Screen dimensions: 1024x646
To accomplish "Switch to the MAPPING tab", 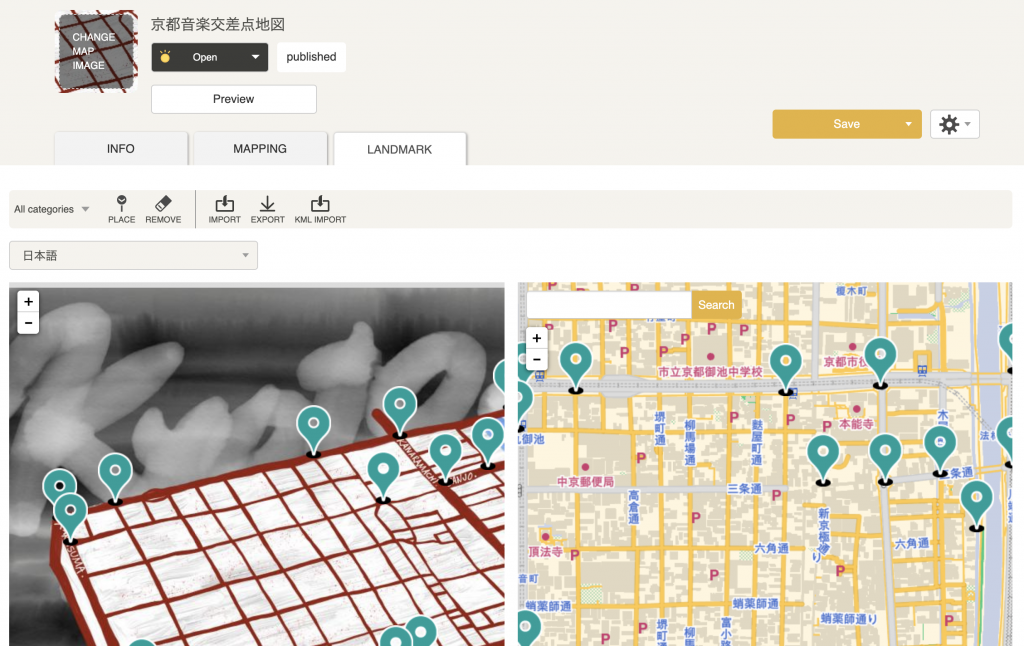I will coord(259,148).
